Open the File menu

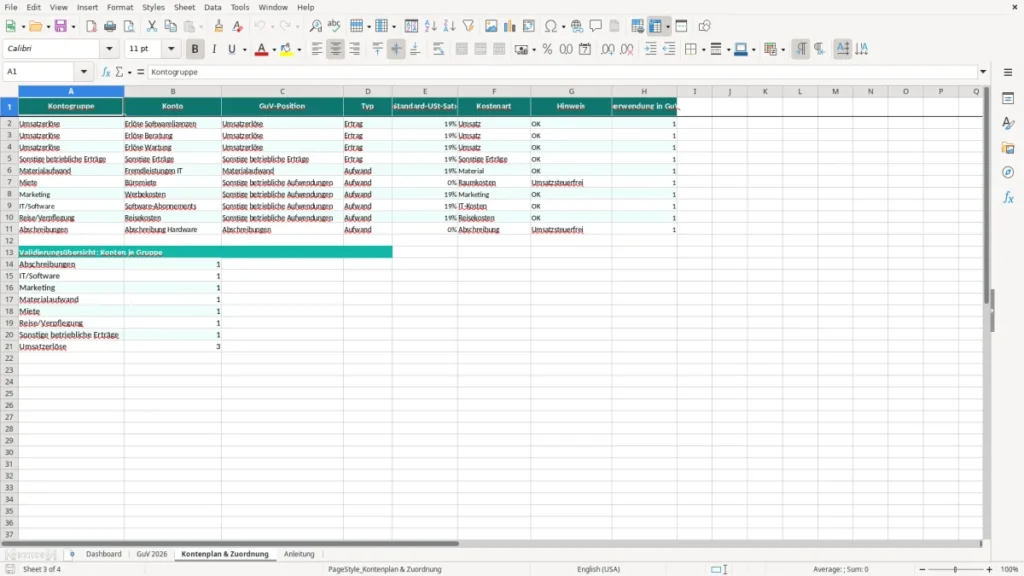pyautogui.click(x=11, y=7)
